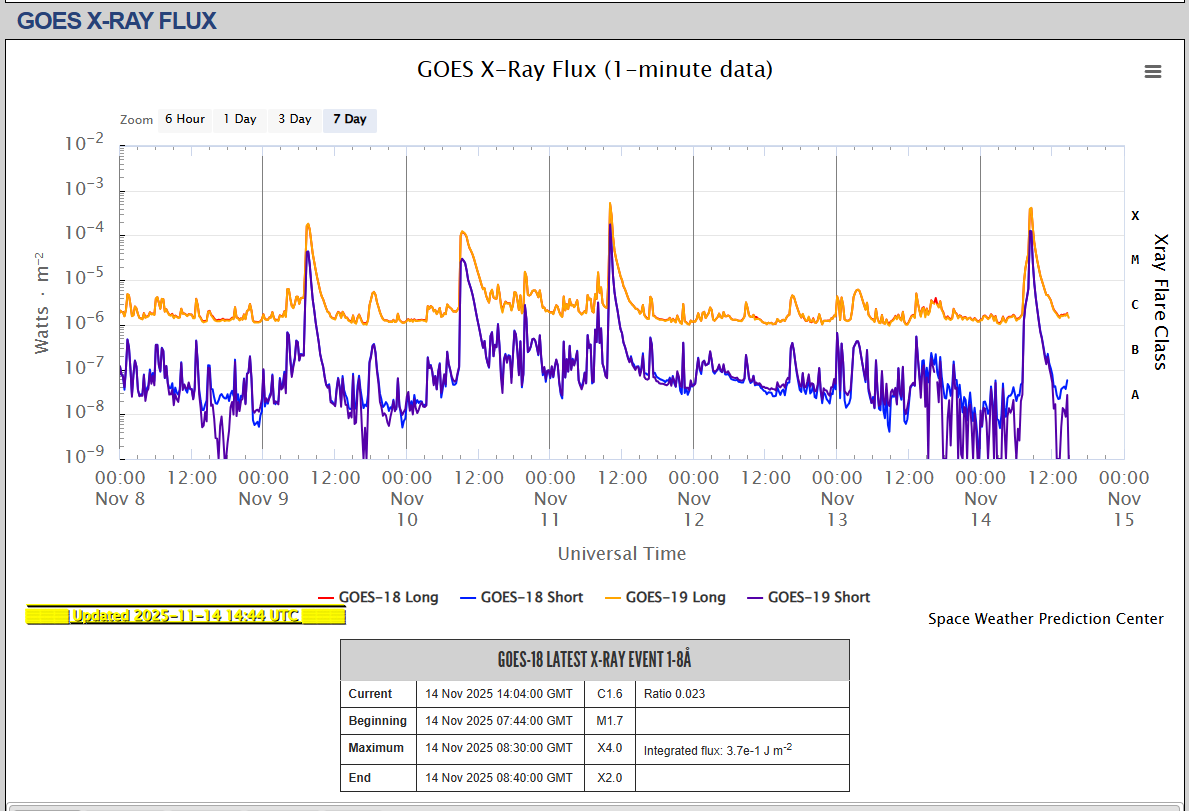Switch zoom to 1 Day

[x=239, y=119]
